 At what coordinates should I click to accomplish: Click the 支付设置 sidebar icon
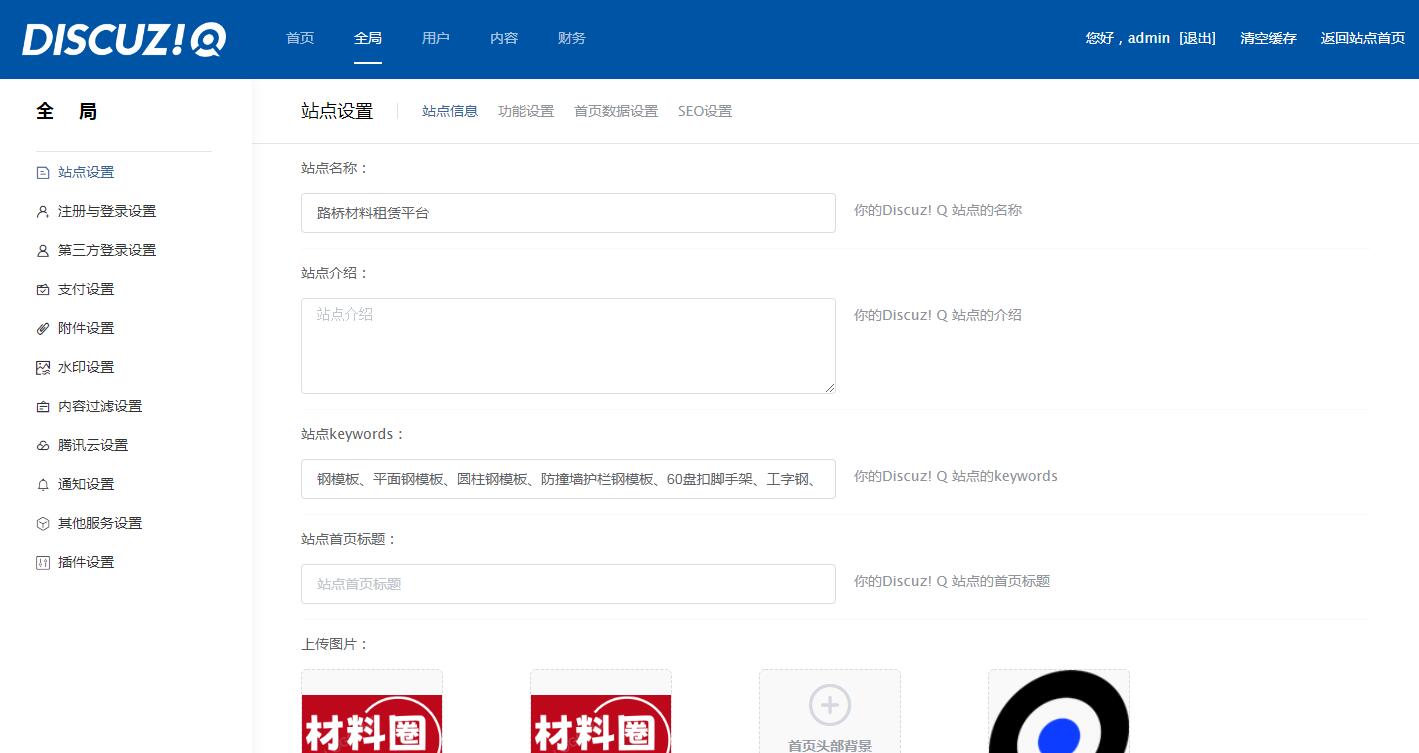43,290
